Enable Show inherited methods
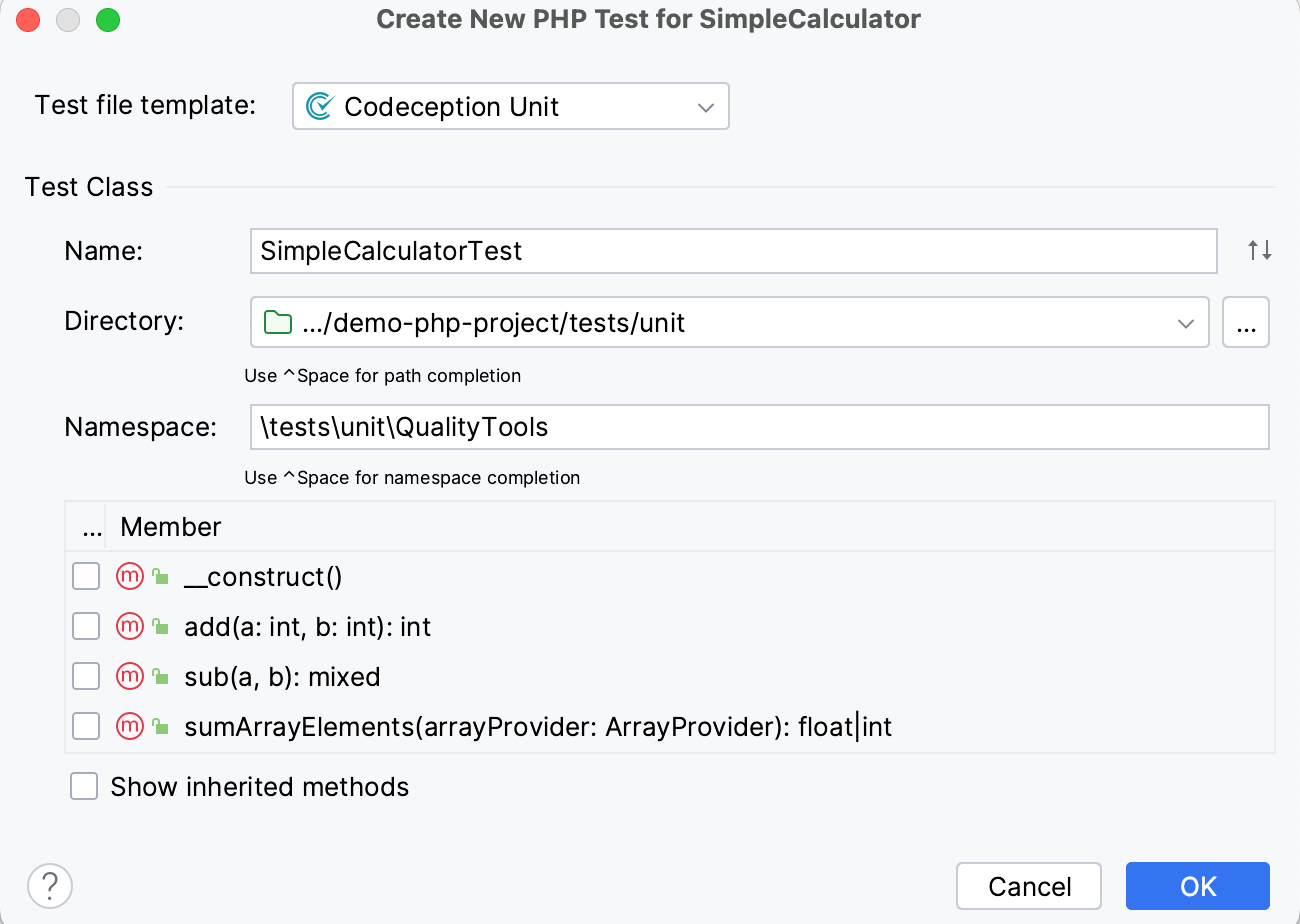 point(84,786)
